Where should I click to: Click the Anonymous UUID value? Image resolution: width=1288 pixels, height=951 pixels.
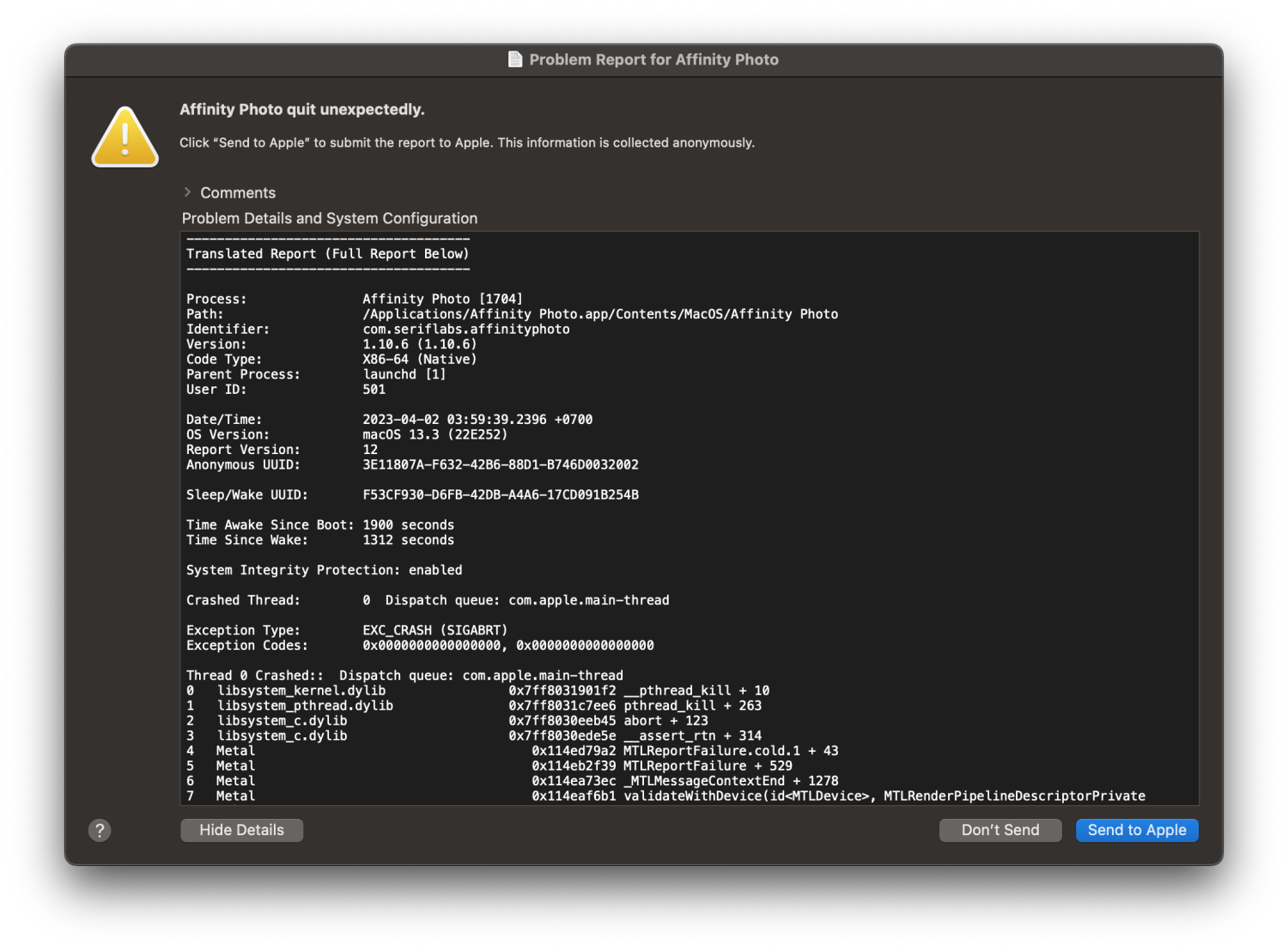click(x=501, y=464)
